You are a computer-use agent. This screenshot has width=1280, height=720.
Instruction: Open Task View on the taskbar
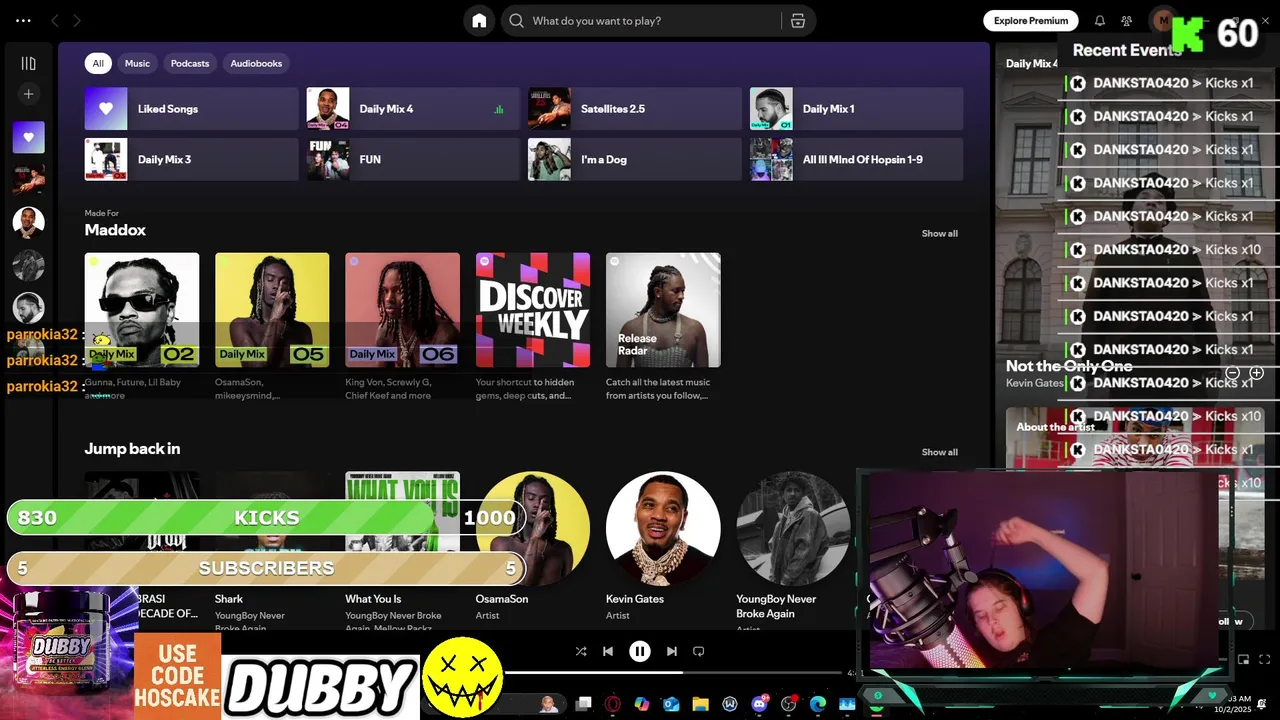coord(584,704)
